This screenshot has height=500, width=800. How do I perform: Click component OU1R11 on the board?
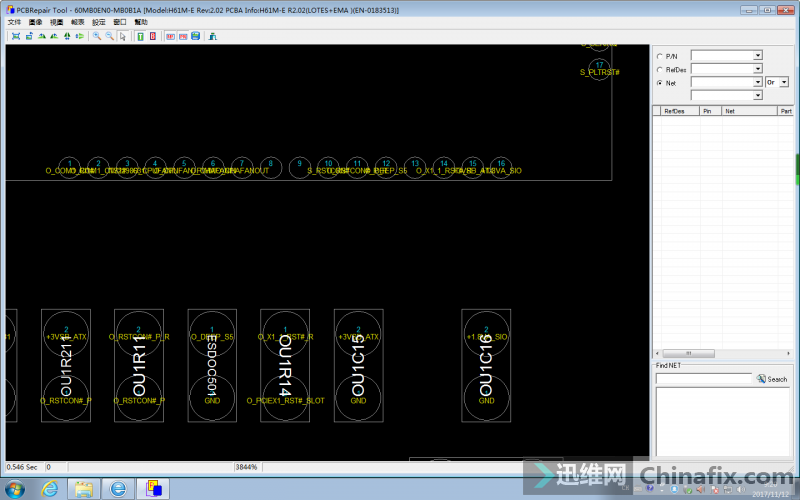coord(139,365)
